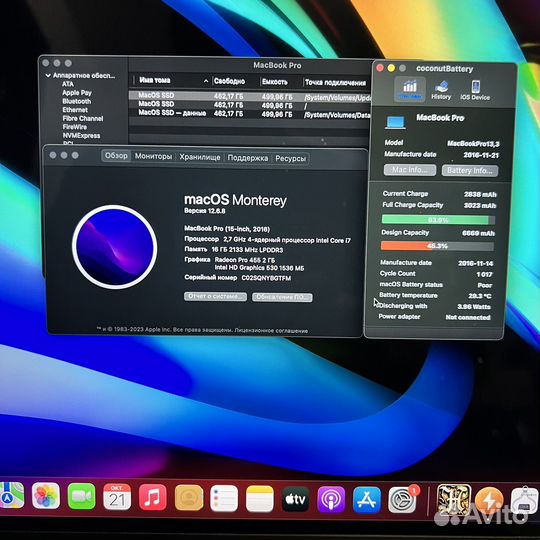
Task: Select Ethernet in the sidebar
Action: tap(75, 110)
